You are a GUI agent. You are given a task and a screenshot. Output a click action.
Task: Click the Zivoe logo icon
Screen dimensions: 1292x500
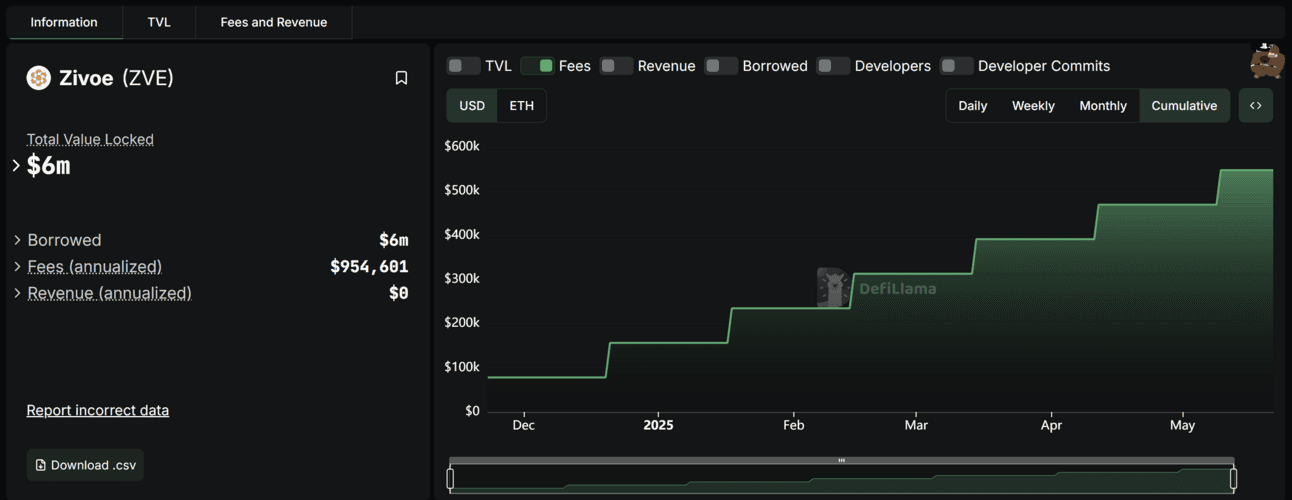39,78
